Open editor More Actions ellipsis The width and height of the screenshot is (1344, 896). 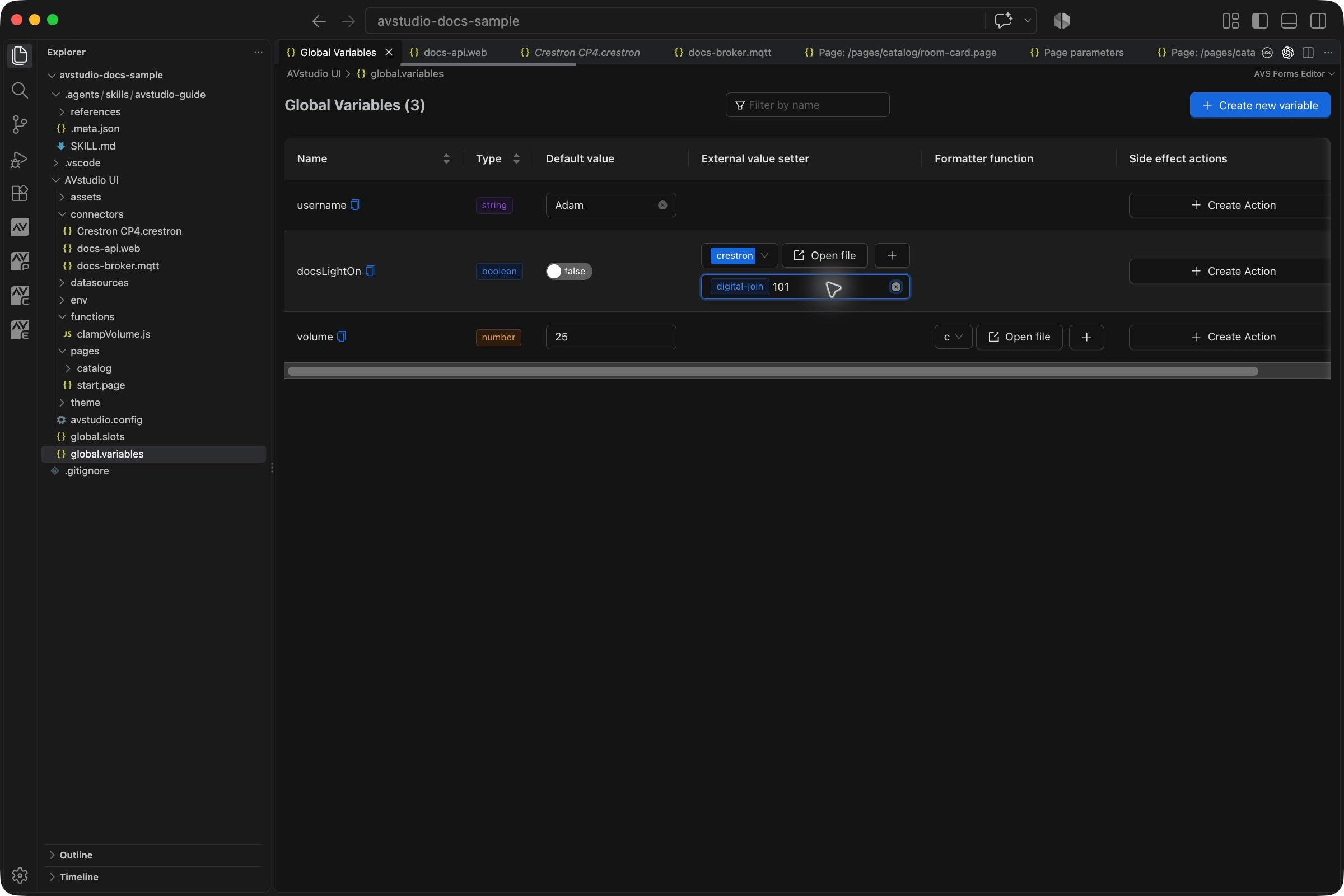[1328, 53]
